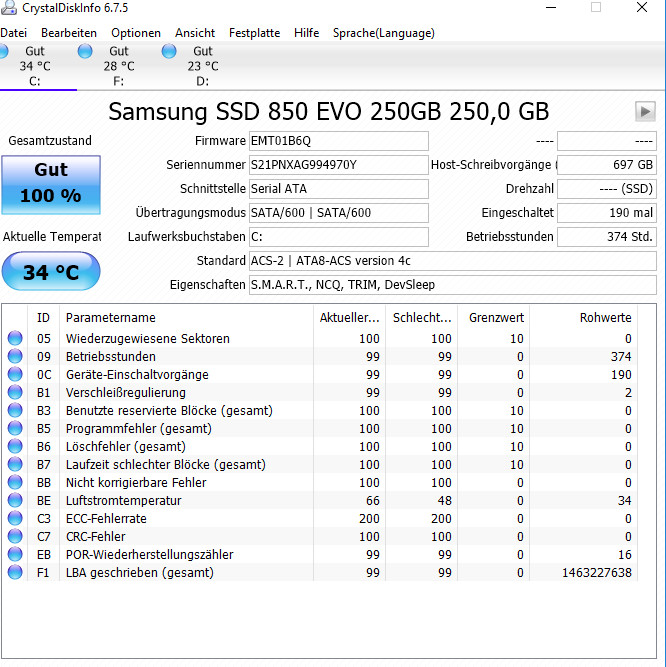666x667 pixels.
Task: Click the next disk arrow button
Action: (x=645, y=112)
